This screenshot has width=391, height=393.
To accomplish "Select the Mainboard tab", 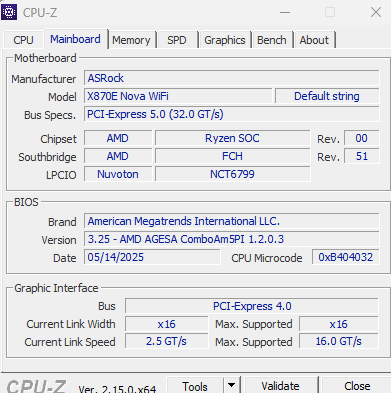I will [75, 39].
